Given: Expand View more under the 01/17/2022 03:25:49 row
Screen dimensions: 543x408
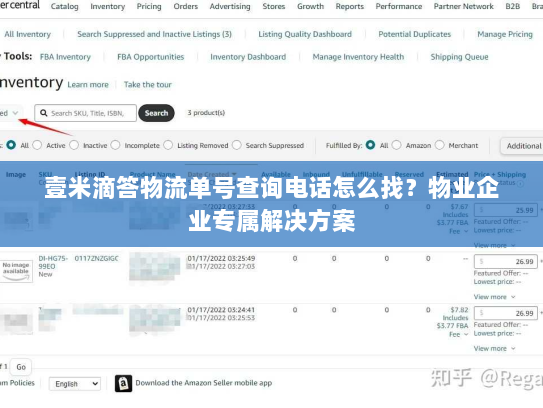Looking at the screenshot, I should pyautogui.click(x=494, y=297).
